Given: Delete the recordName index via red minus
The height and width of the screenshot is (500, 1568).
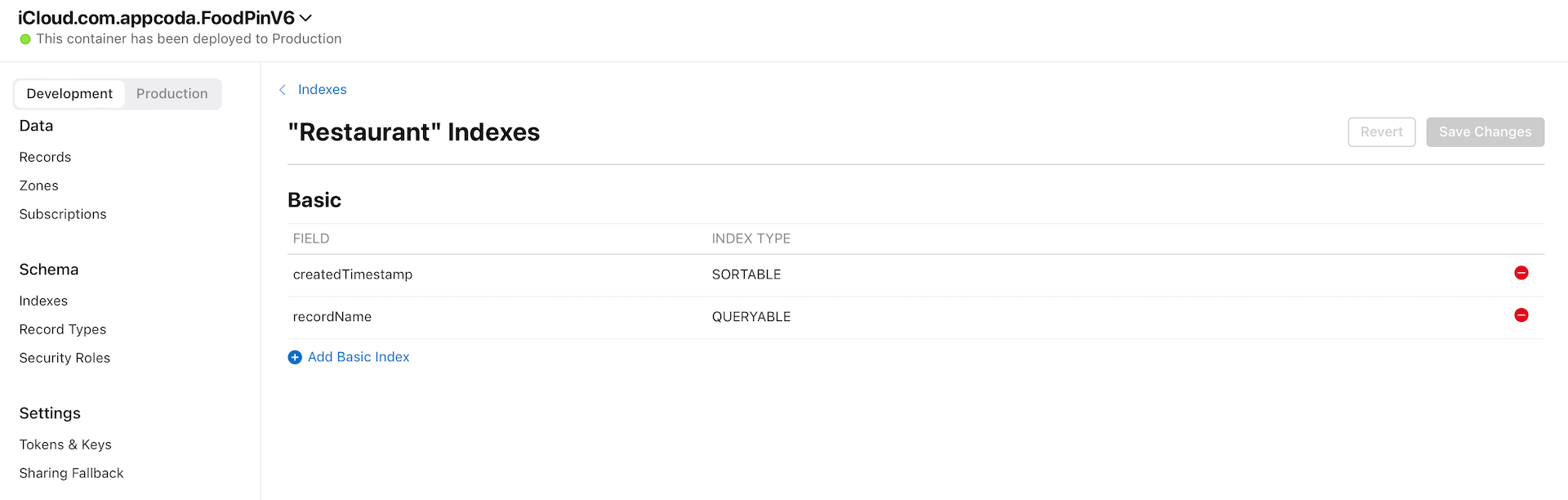Looking at the screenshot, I should point(1521,315).
